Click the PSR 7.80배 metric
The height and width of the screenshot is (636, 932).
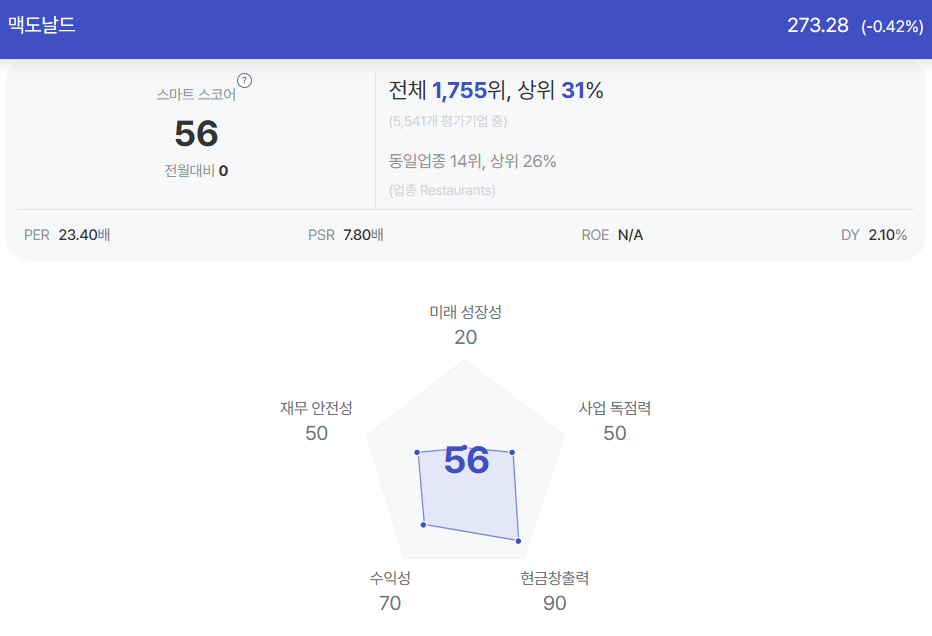(345, 235)
